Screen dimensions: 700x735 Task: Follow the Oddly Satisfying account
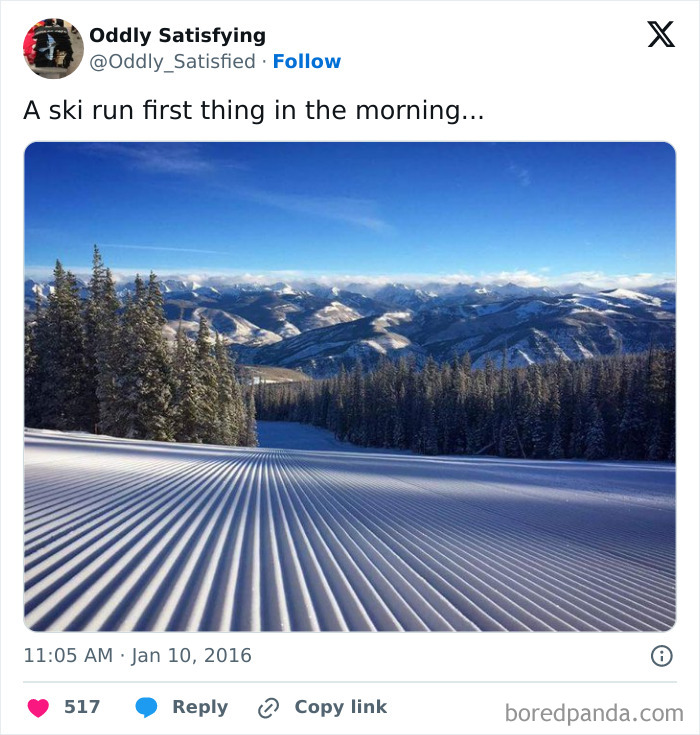[x=307, y=61]
